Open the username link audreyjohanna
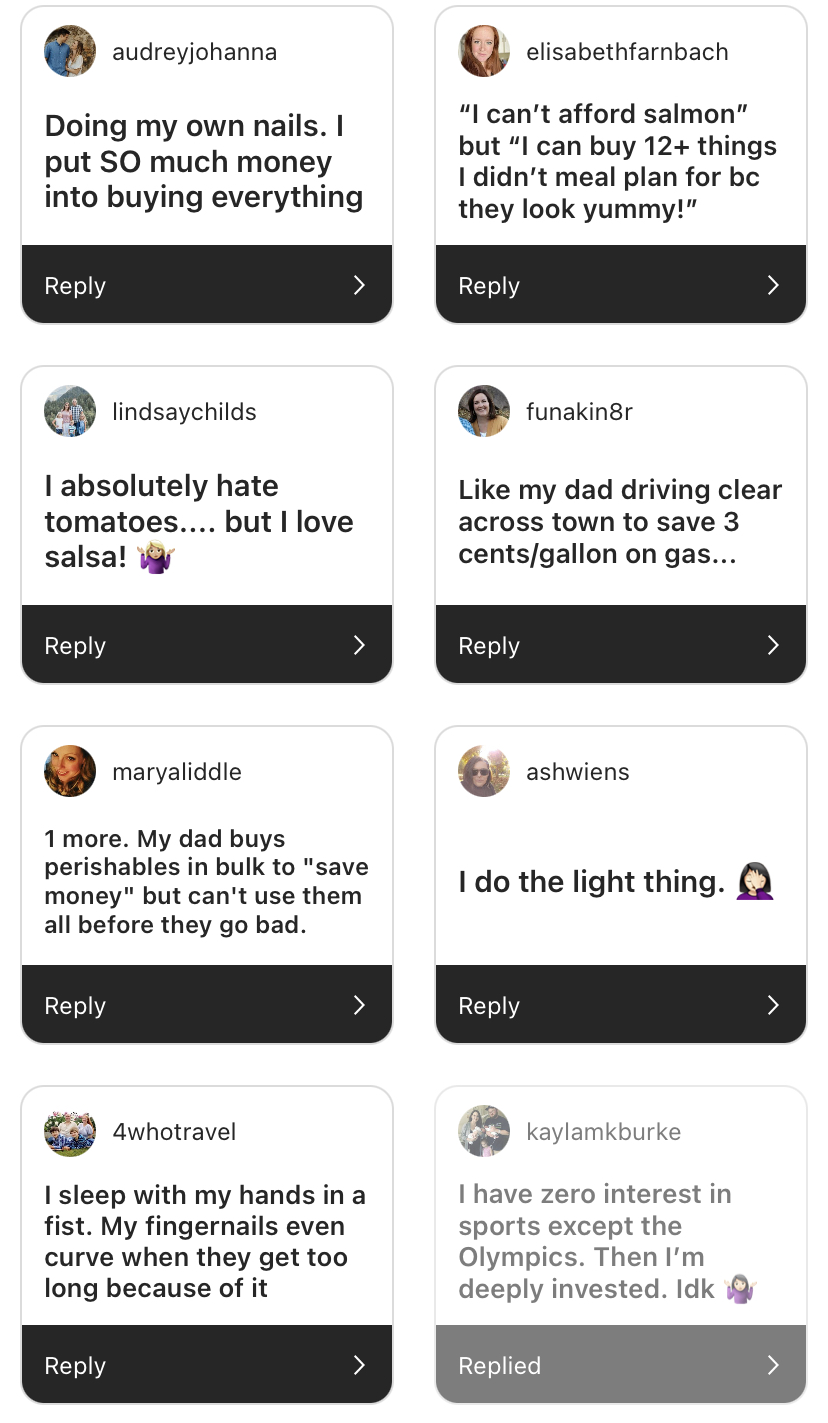 pyautogui.click(x=194, y=52)
